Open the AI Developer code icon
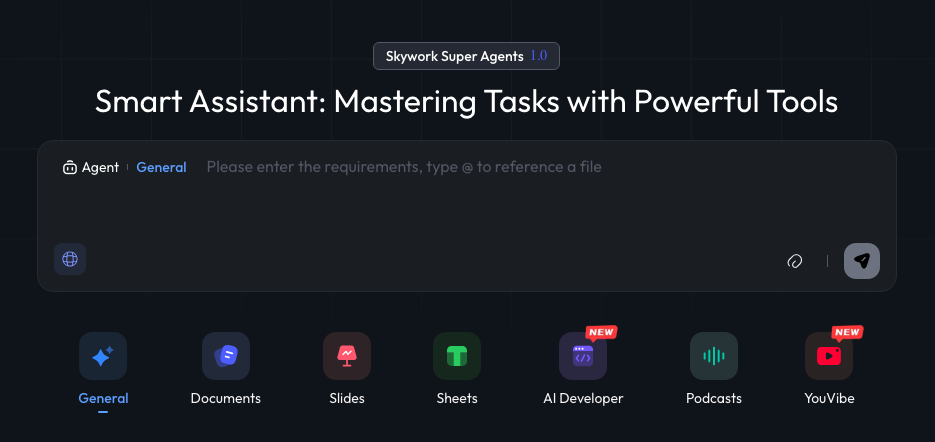 click(x=583, y=356)
